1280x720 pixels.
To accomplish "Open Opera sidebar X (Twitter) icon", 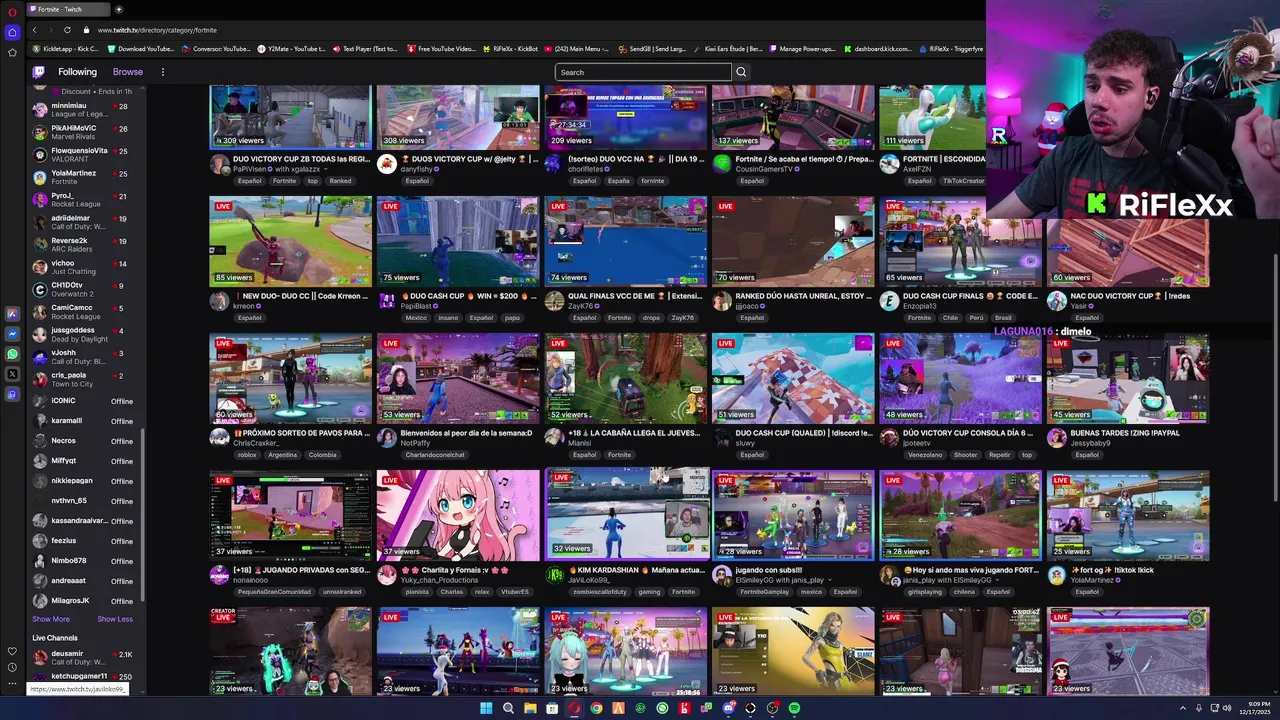I will (12, 374).
